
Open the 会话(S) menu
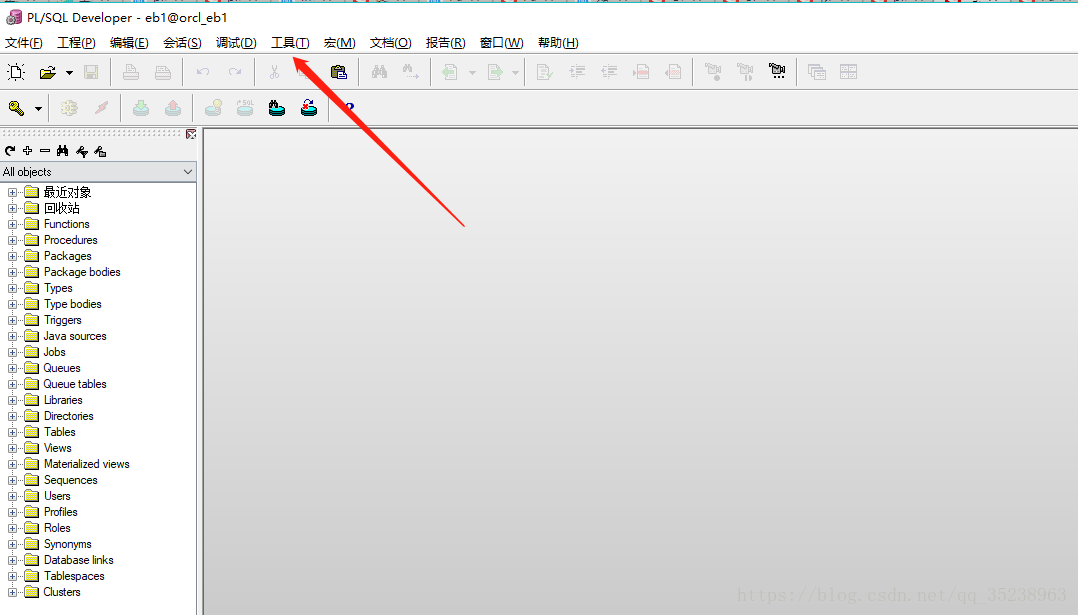pos(182,43)
